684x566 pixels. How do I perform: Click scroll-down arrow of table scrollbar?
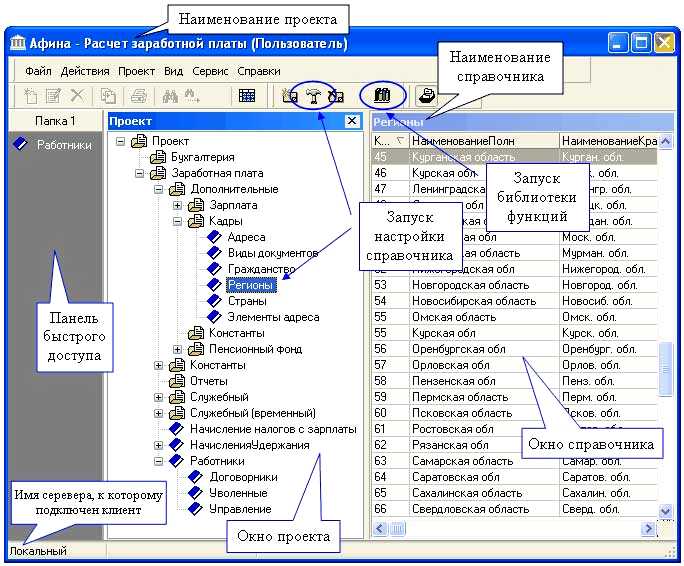665,510
